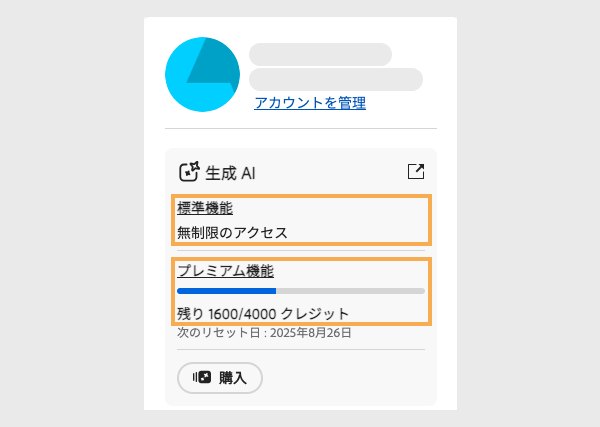The width and height of the screenshot is (600, 427).
Task: Open the external link icon beside 生成 AI
Action: coord(416,171)
